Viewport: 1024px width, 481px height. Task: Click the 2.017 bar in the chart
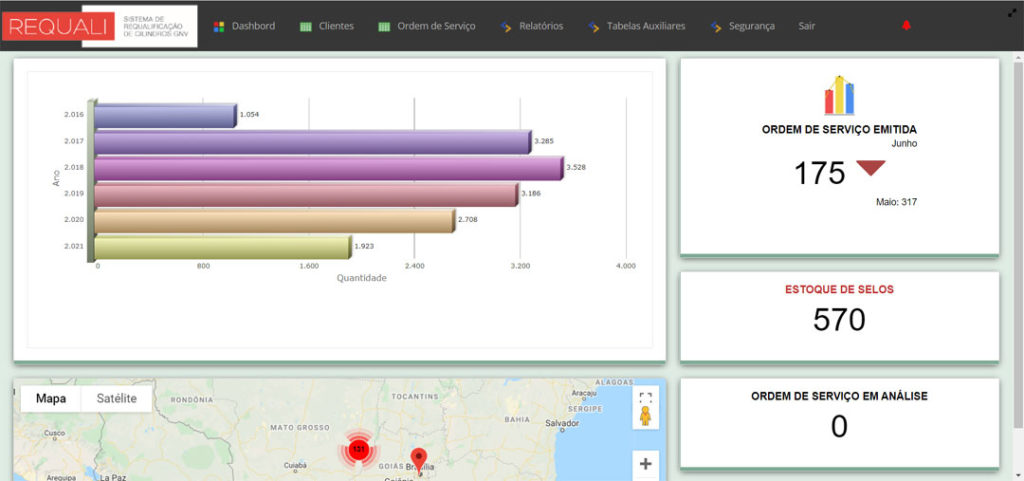pyautogui.click(x=312, y=142)
